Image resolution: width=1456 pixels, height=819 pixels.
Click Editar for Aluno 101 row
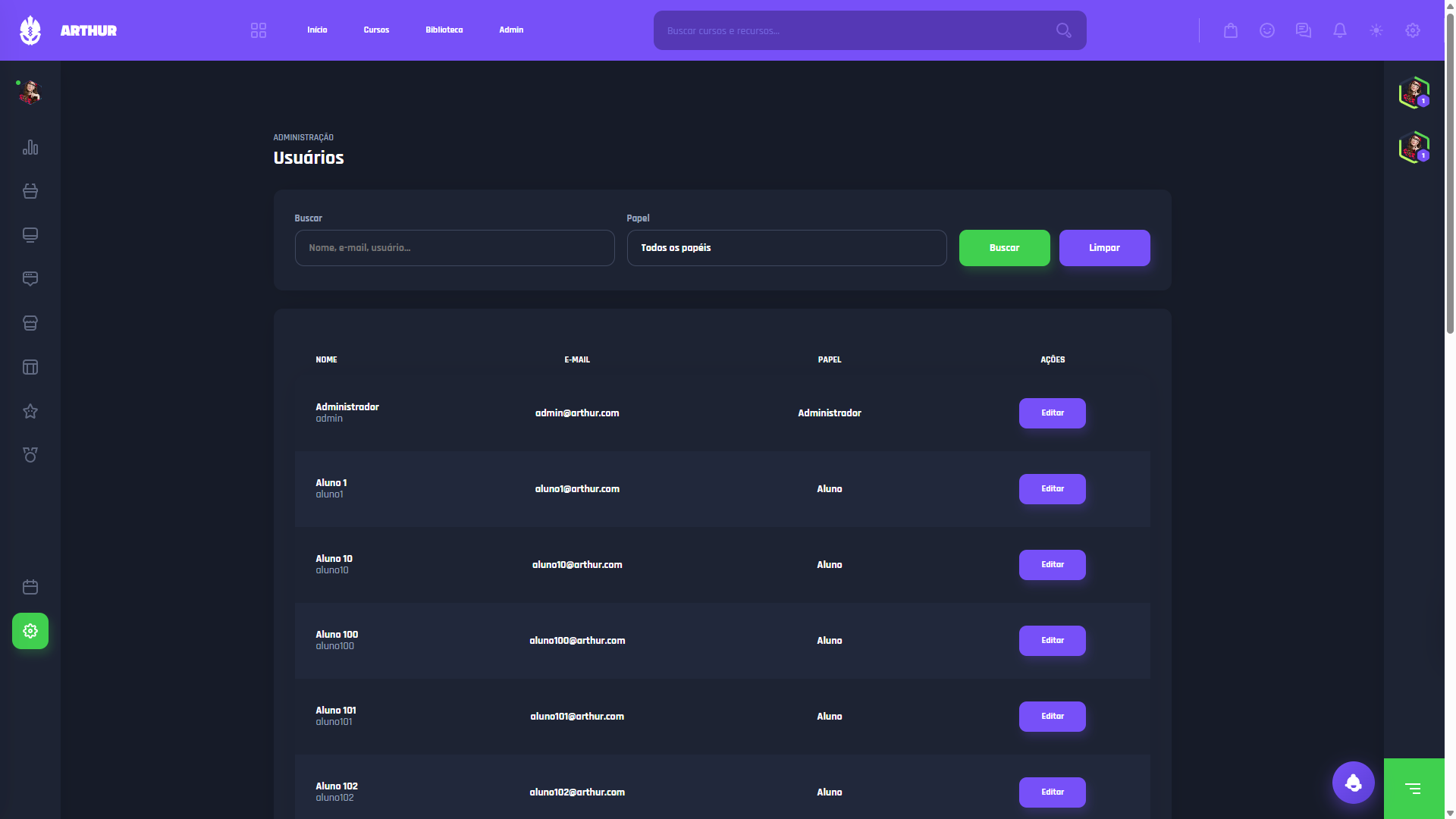tap(1053, 717)
